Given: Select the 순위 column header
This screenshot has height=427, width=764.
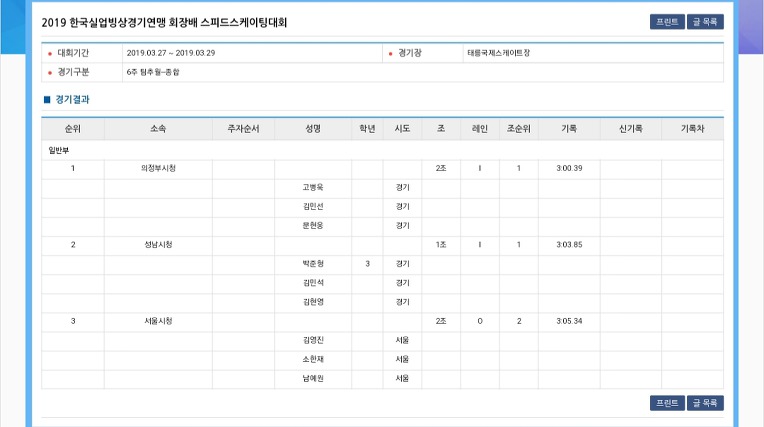Looking at the screenshot, I should pos(73,129).
